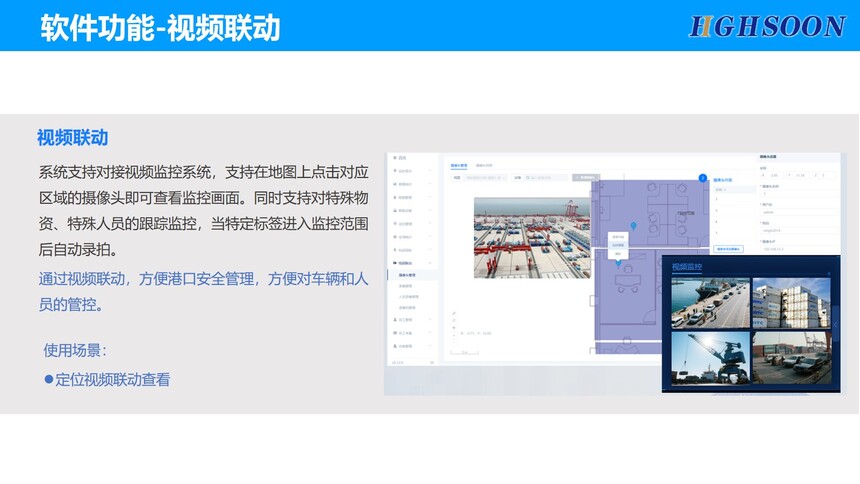Choose the bottom entry in map context menu
The height and width of the screenshot is (484, 860).
pyautogui.click(x=618, y=254)
